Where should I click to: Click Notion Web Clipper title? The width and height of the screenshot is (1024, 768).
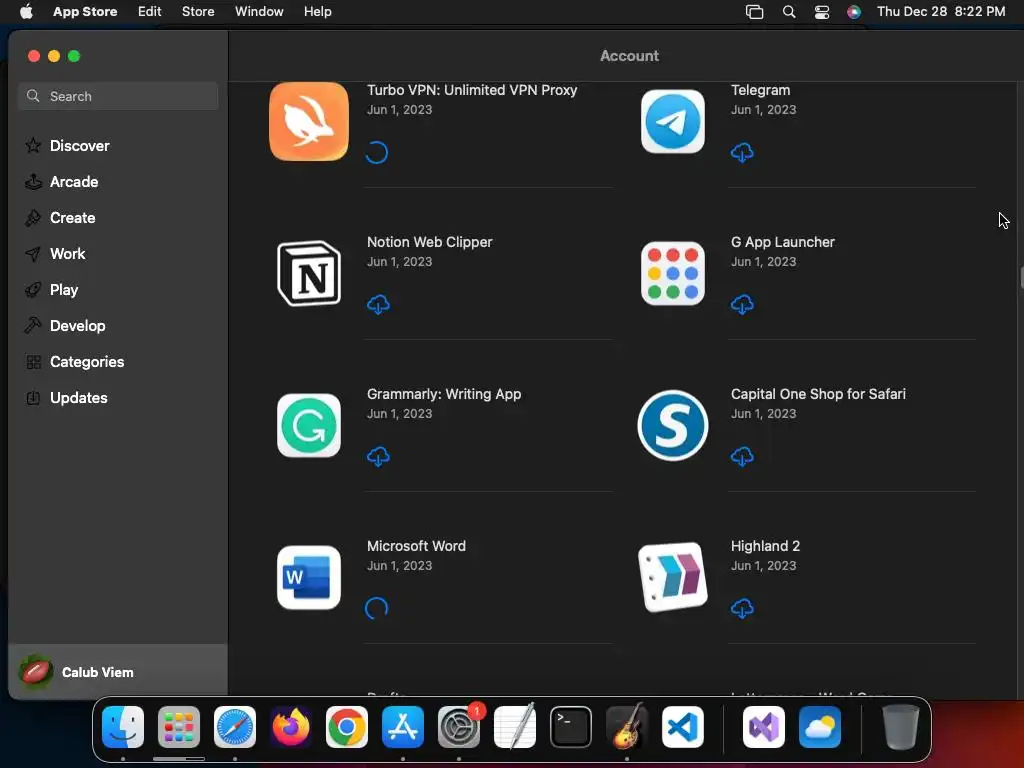click(x=430, y=242)
